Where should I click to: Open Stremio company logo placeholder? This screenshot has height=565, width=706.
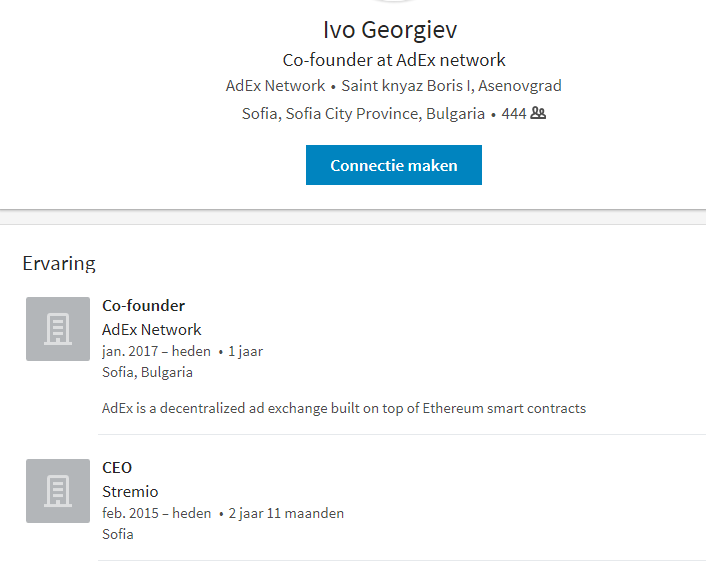click(x=58, y=491)
